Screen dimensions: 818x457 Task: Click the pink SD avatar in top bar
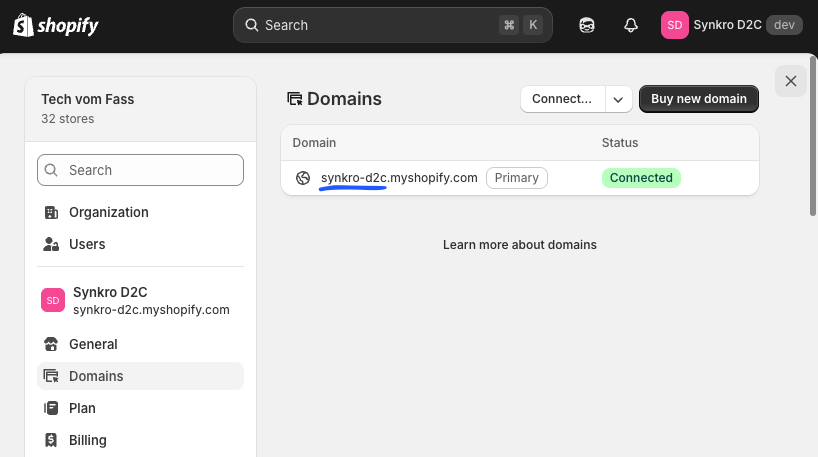click(675, 25)
